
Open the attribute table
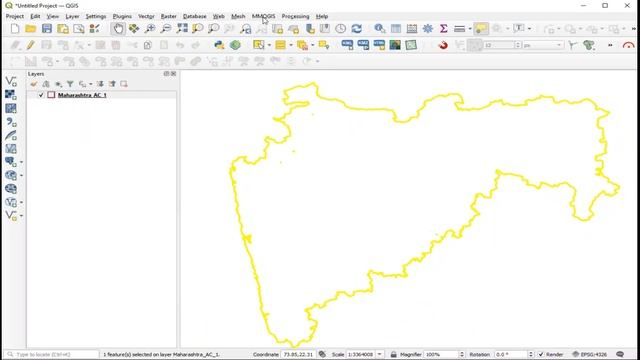tap(396, 29)
